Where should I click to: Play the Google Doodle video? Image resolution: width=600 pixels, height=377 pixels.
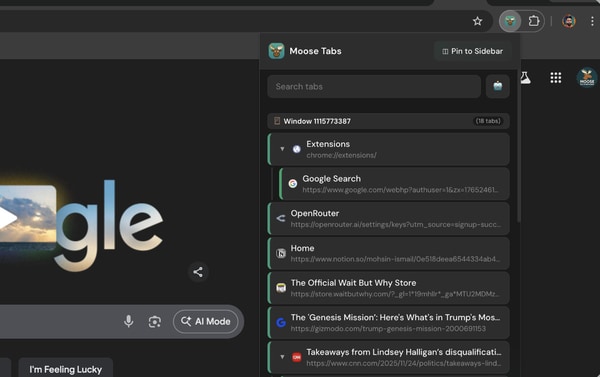click(7, 218)
